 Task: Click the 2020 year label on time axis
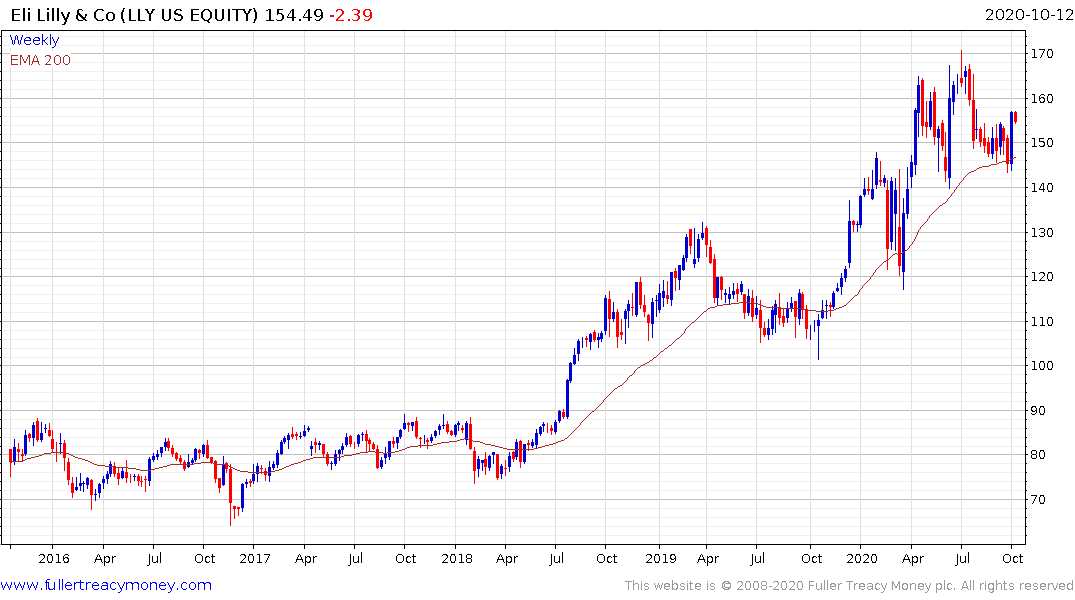click(862, 558)
